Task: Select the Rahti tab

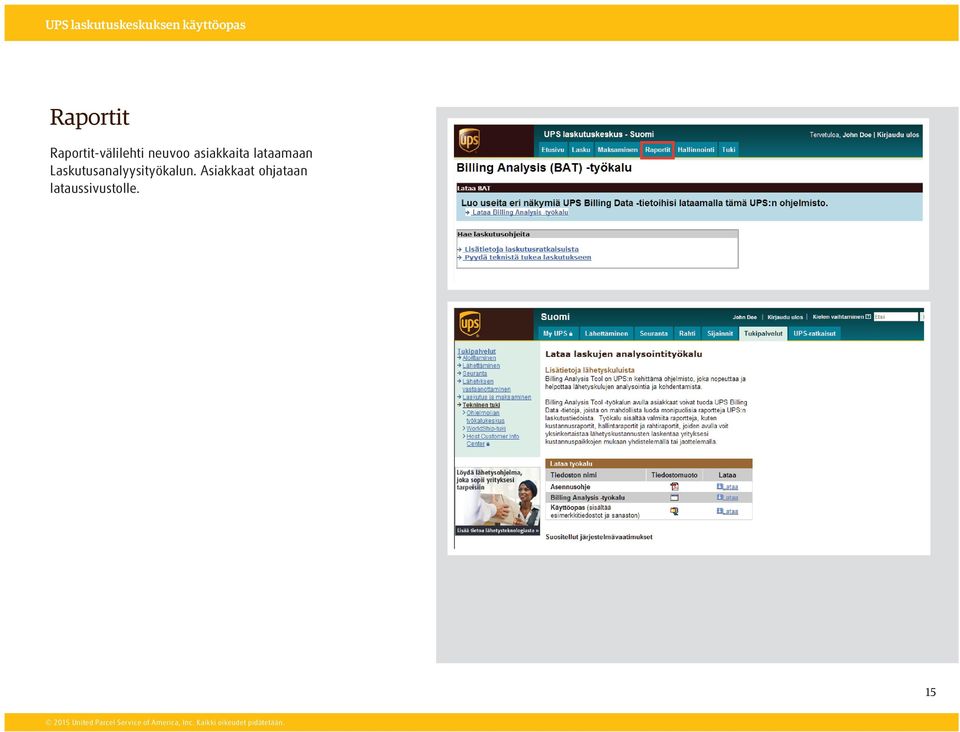Action: click(x=687, y=334)
